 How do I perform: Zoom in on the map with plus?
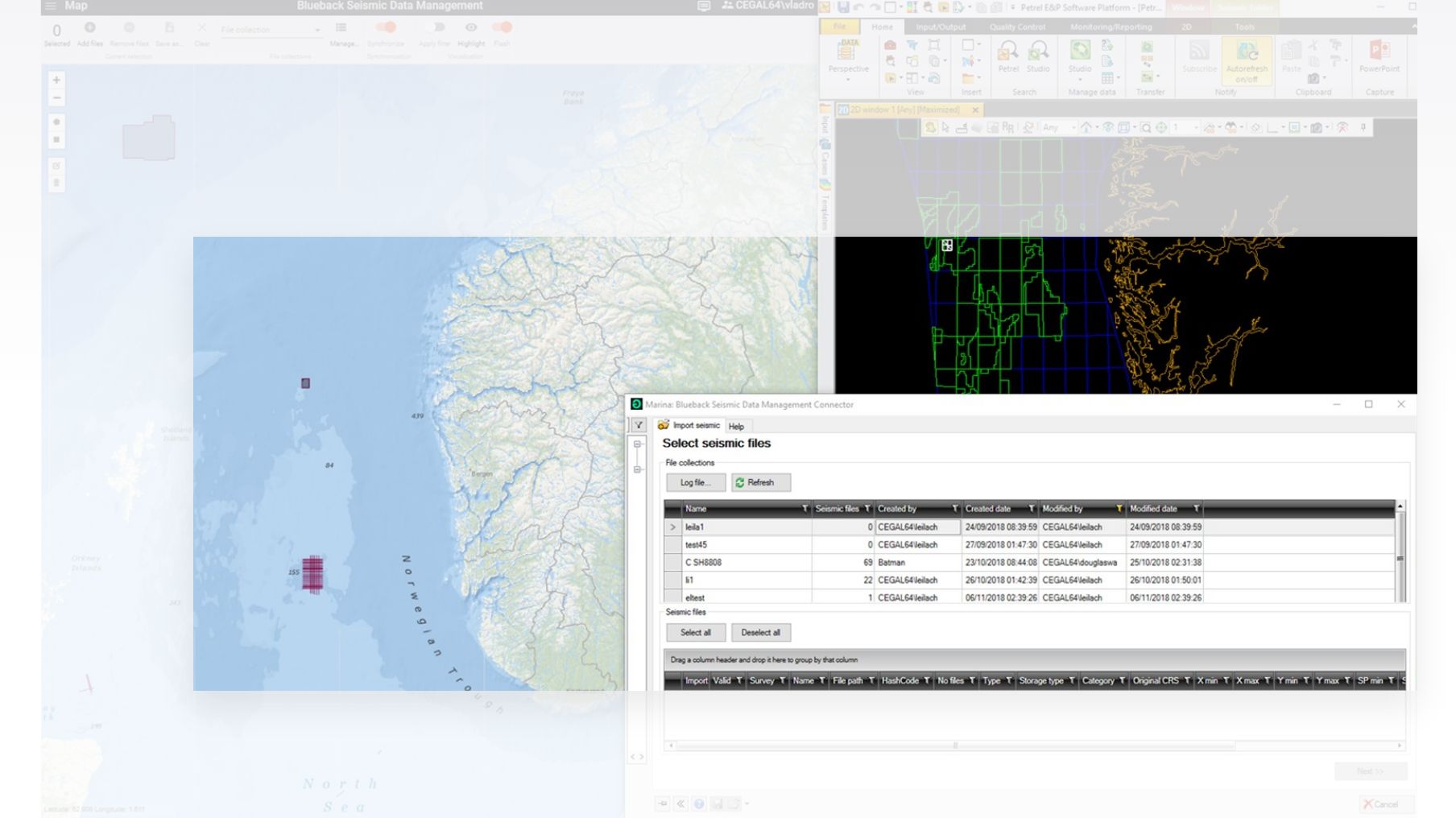coord(56,80)
